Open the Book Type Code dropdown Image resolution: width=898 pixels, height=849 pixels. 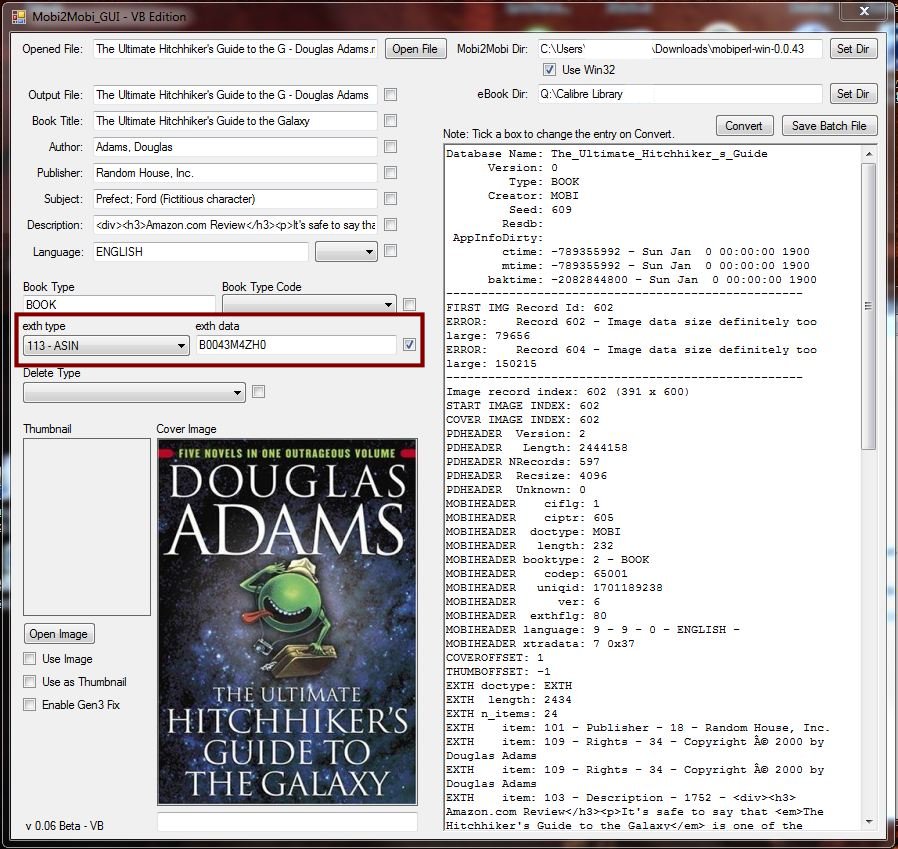[309, 304]
